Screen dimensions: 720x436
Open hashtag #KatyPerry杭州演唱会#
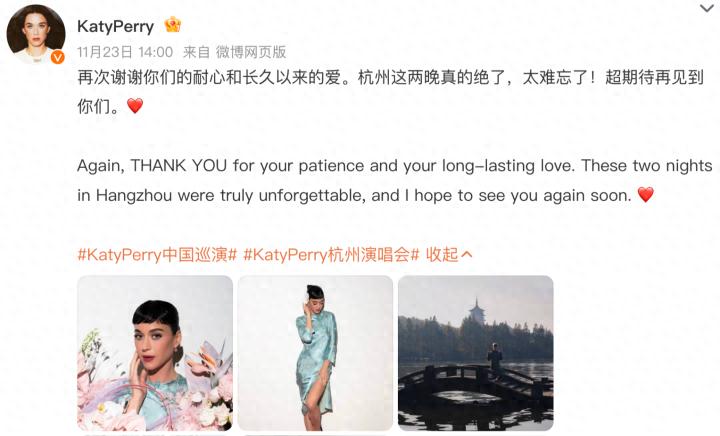pos(331,254)
